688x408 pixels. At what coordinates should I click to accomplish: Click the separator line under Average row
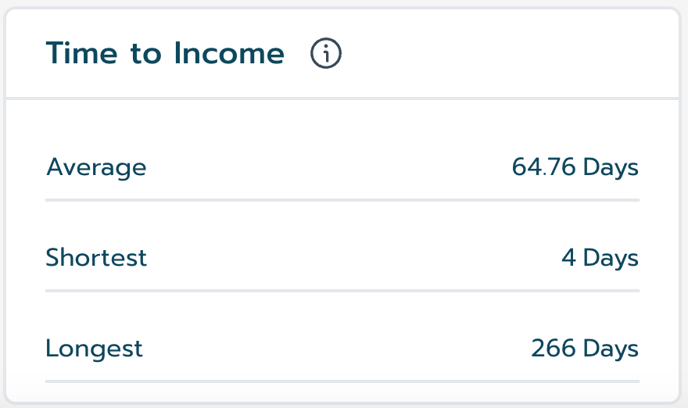coord(342,200)
